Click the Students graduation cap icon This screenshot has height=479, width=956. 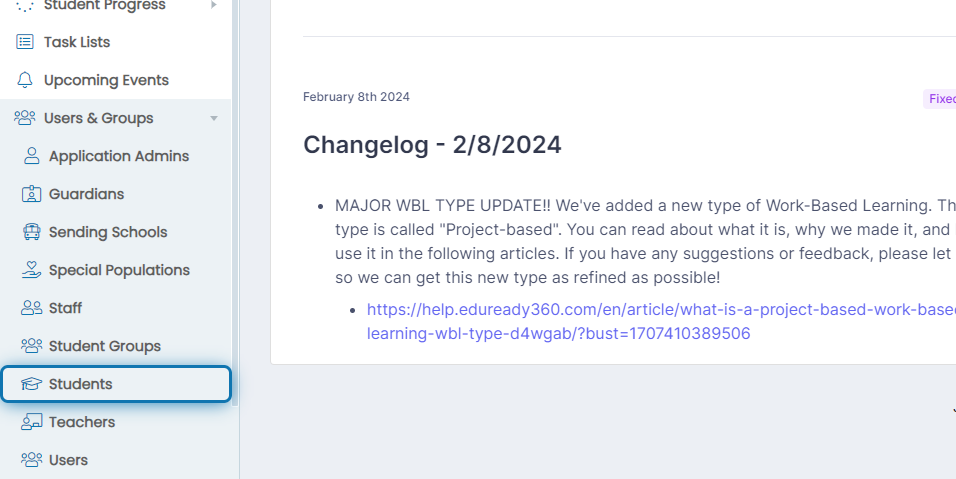(32, 384)
